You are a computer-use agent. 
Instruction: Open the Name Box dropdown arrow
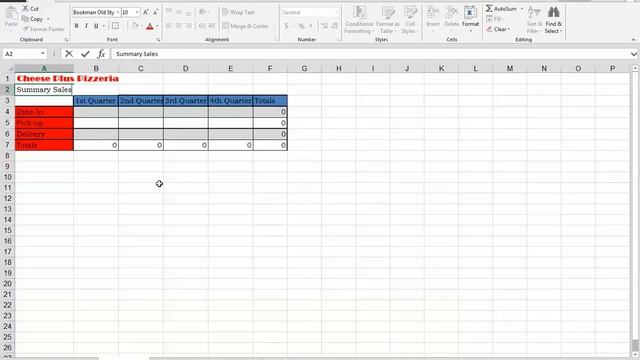coord(42,54)
